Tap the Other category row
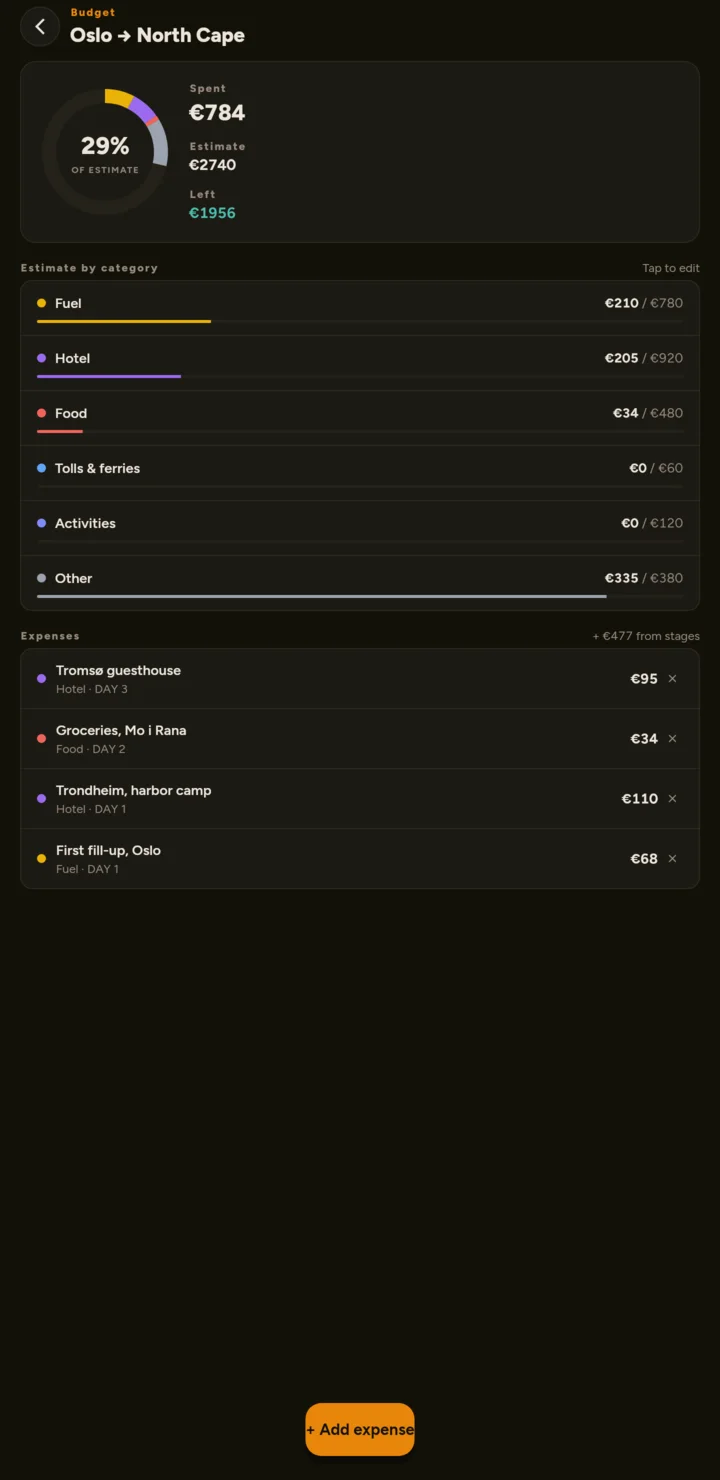 click(360, 583)
